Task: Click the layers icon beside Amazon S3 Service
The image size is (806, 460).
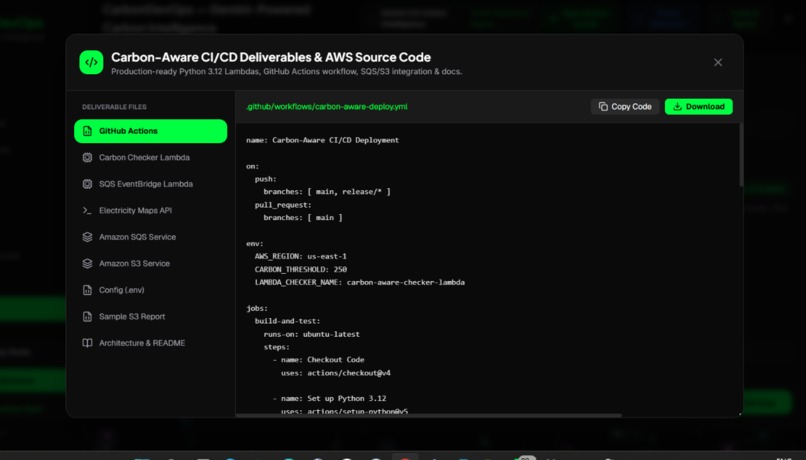Action: 87,264
